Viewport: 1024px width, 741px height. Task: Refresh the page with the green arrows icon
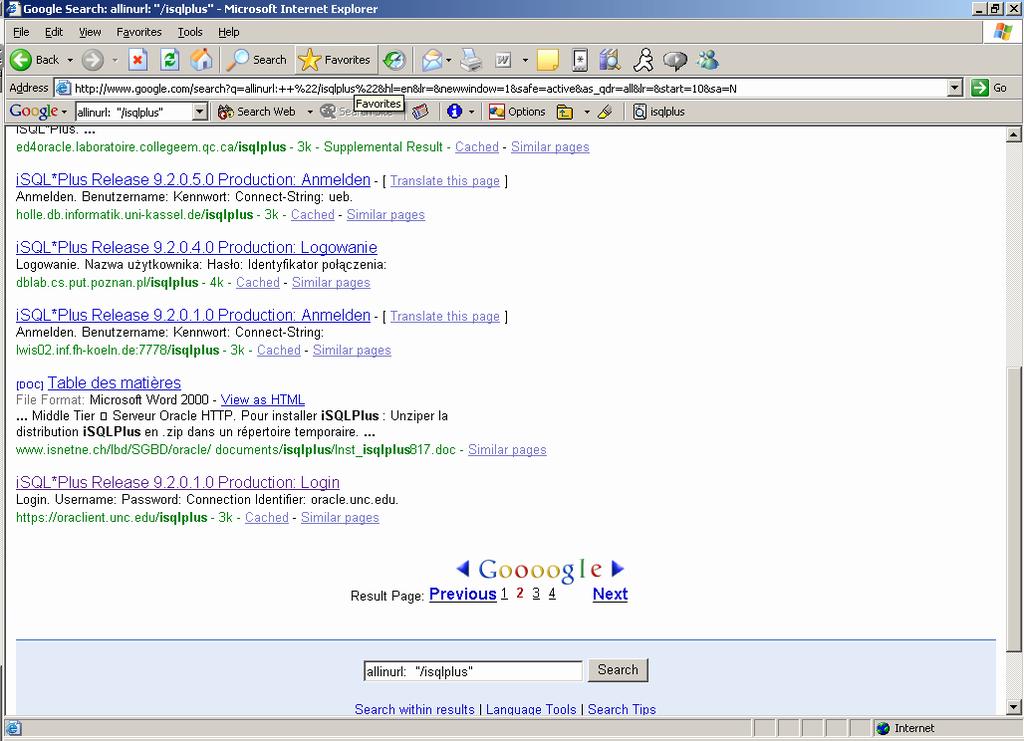click(x=170, y=60)
